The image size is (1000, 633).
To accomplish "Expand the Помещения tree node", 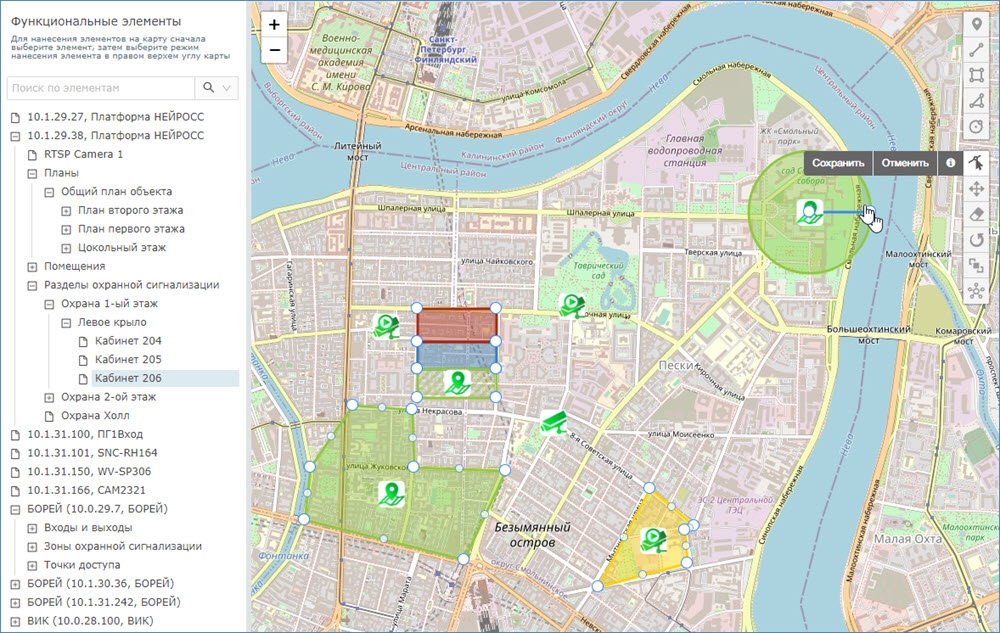I will tap(32, 267).
